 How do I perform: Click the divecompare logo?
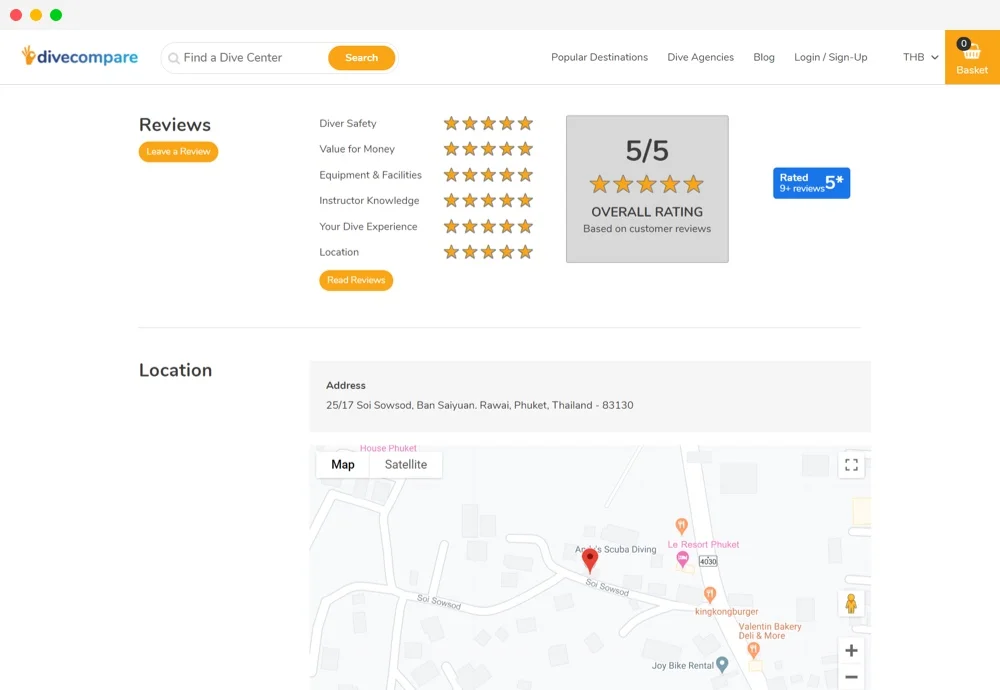click(79, 57)
